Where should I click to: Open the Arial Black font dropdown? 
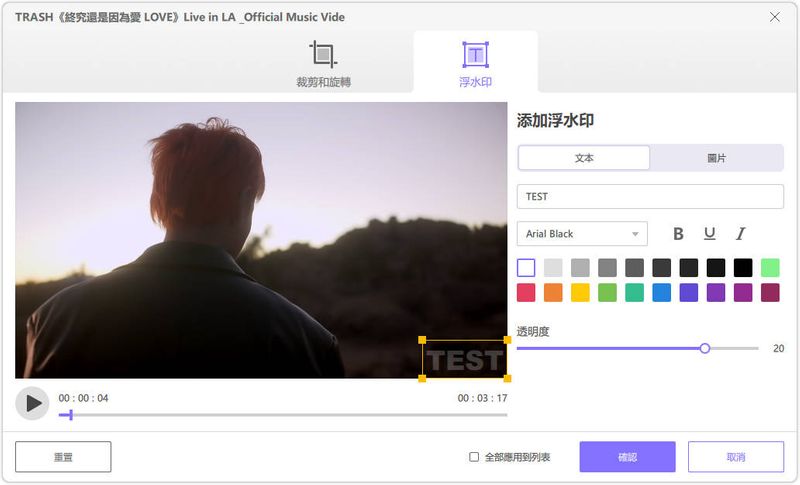tap(582, 234)
